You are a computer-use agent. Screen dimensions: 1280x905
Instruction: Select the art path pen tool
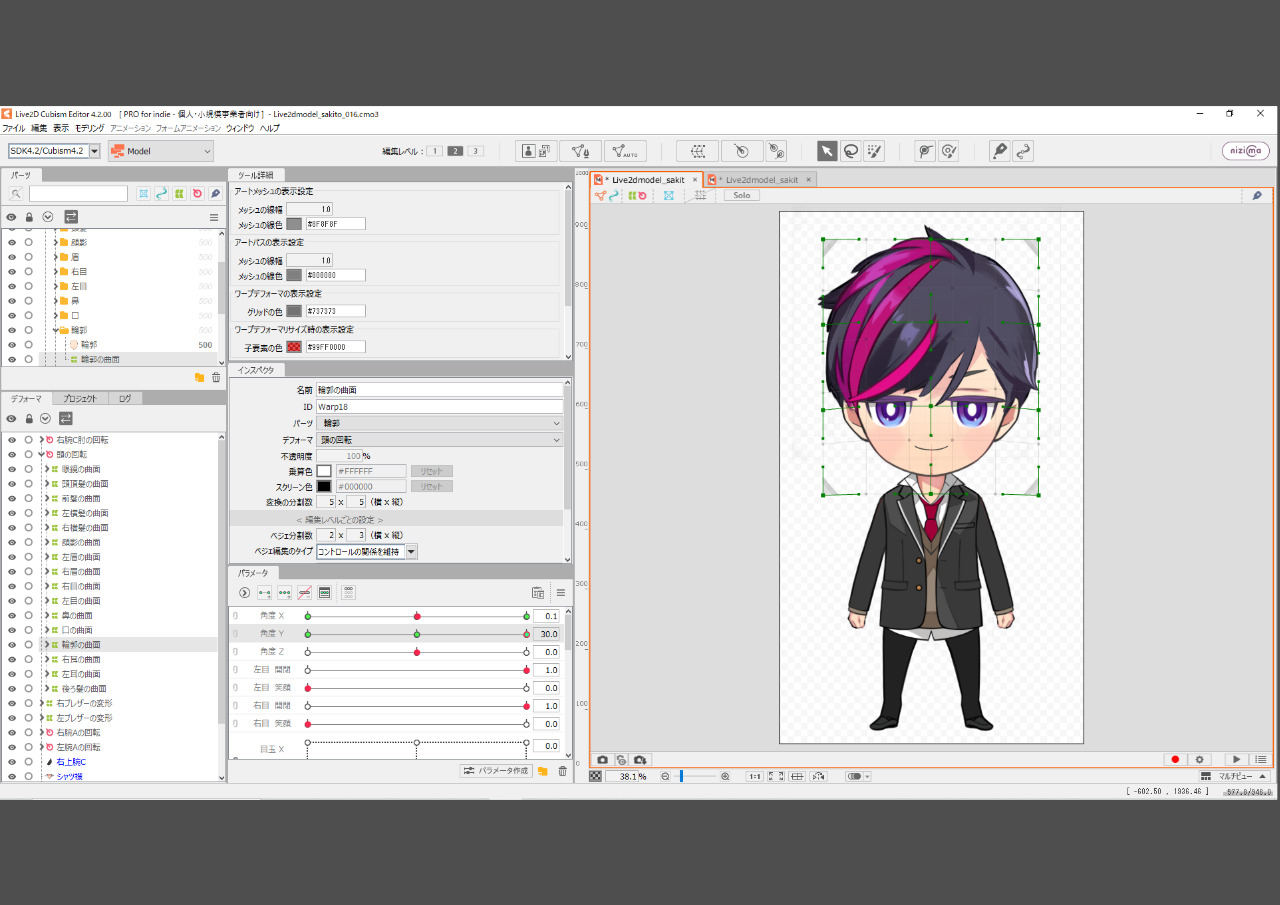[999, 151]
